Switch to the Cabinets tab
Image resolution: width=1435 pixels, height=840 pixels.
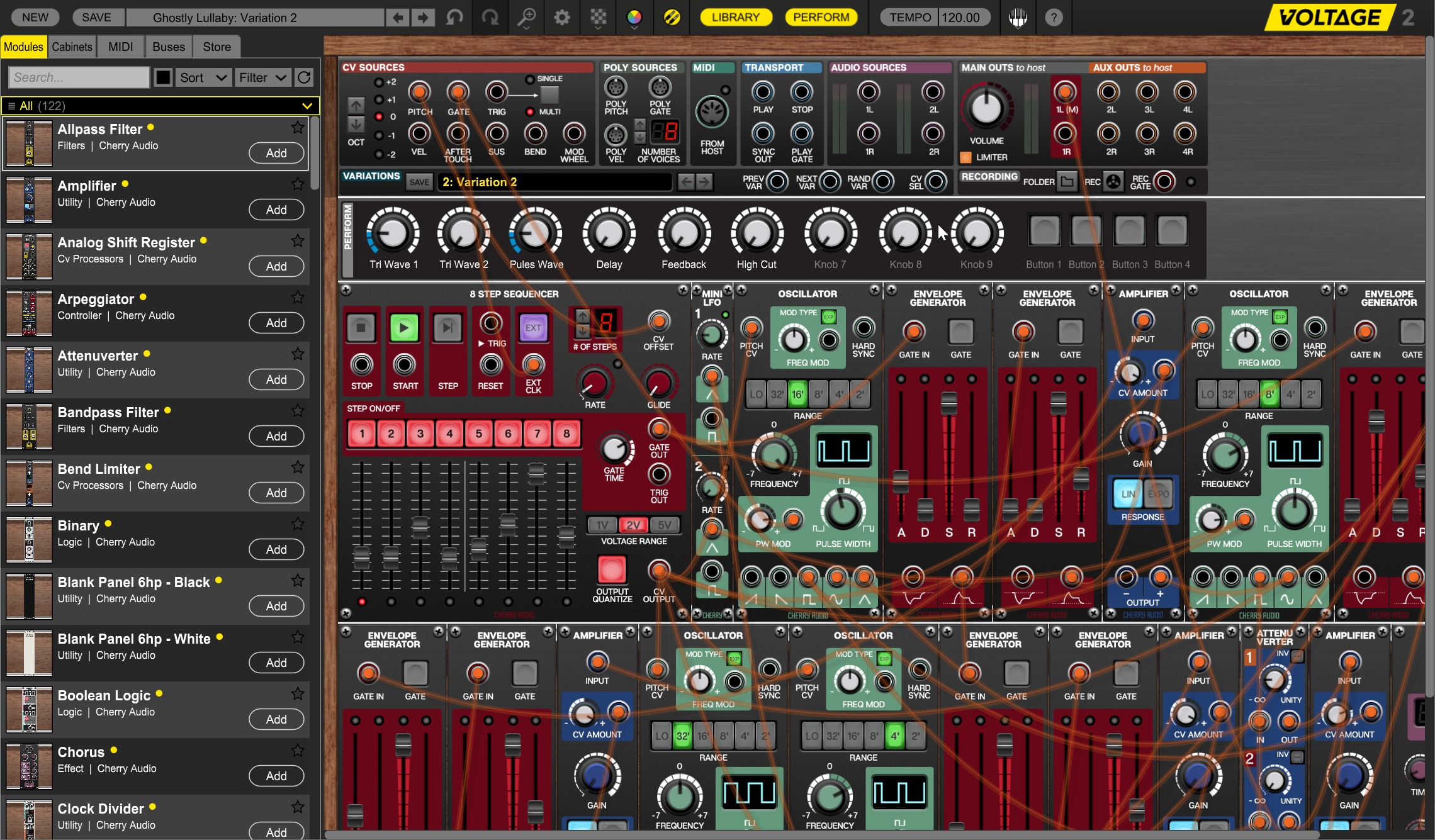pos(72,47)
